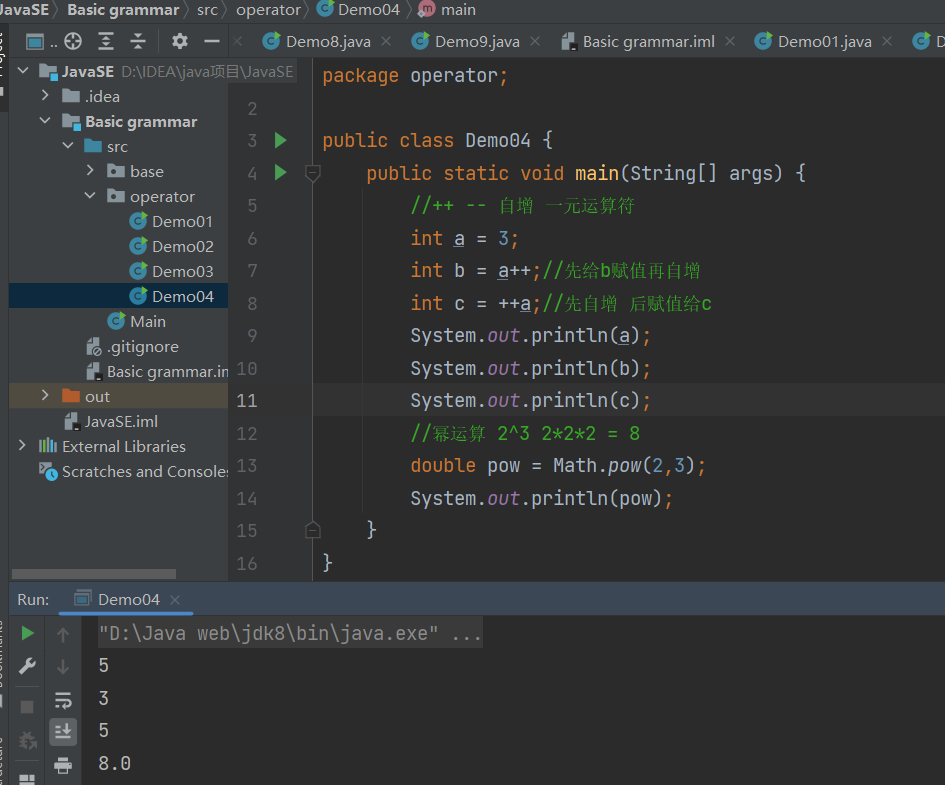Click run gutter arrow beside class Demo04
This screenshot has width=945, height=785.
(280, 140)
